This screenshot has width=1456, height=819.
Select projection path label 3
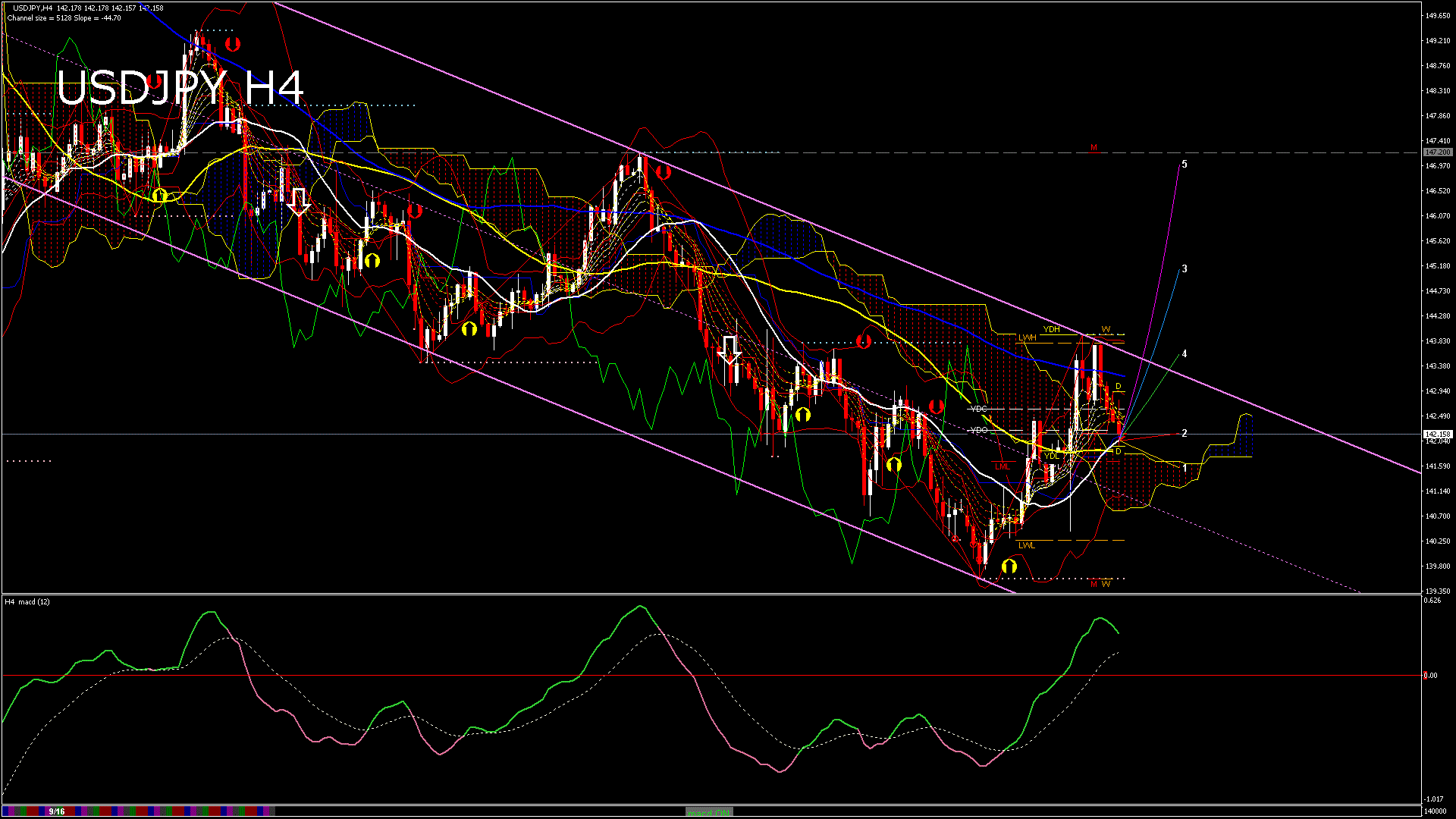(x=1185, y=269)
